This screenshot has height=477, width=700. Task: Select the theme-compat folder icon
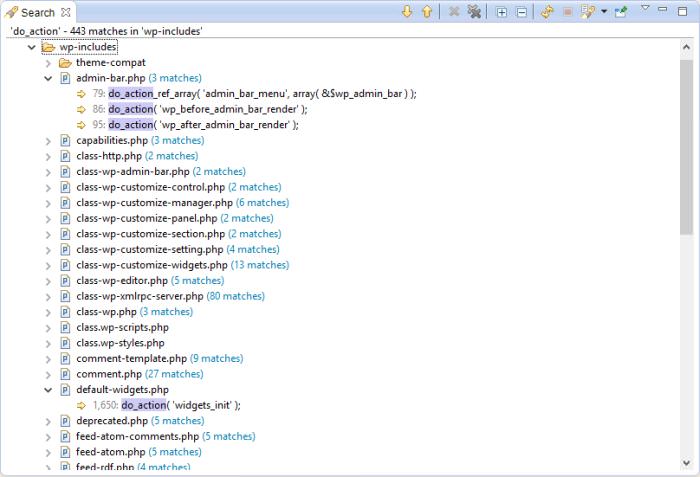point(65,63)
